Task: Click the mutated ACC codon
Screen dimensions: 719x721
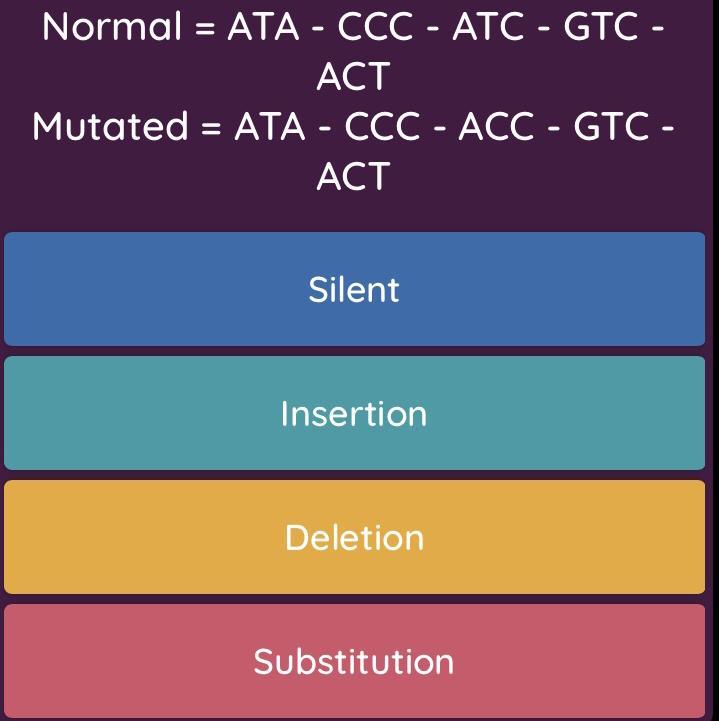Action: click(496, 126)
